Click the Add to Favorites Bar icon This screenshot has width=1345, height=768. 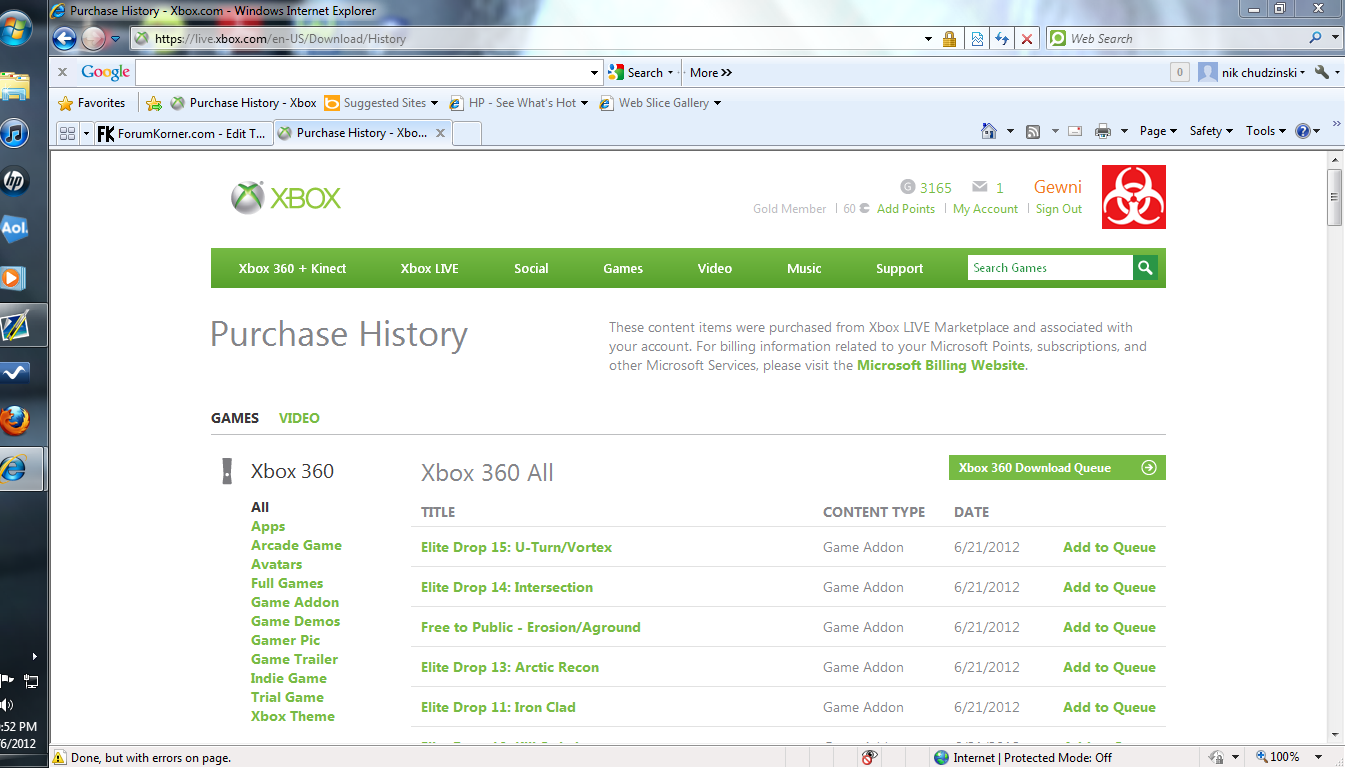click(154, 103)
